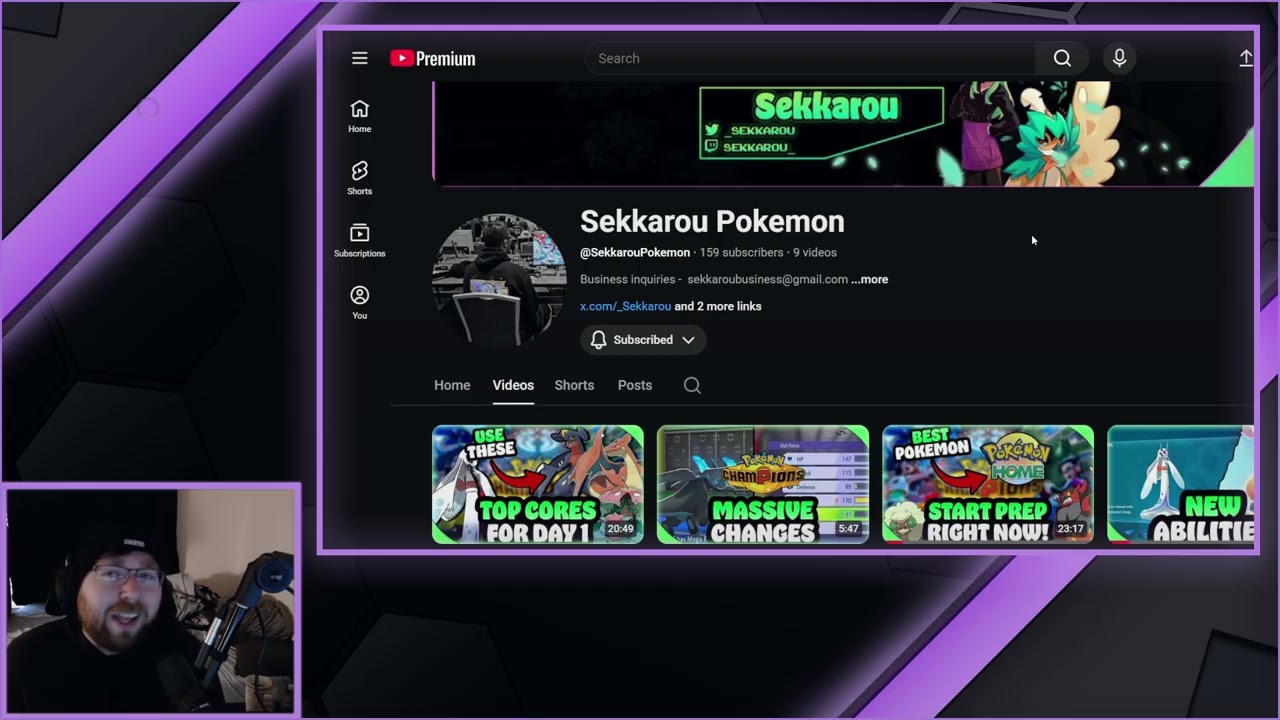This screenshot has width=1280, height=720.
Task: Click the Sekkarou channel banner
Action: pyautogui.click(x=843, y=134)
